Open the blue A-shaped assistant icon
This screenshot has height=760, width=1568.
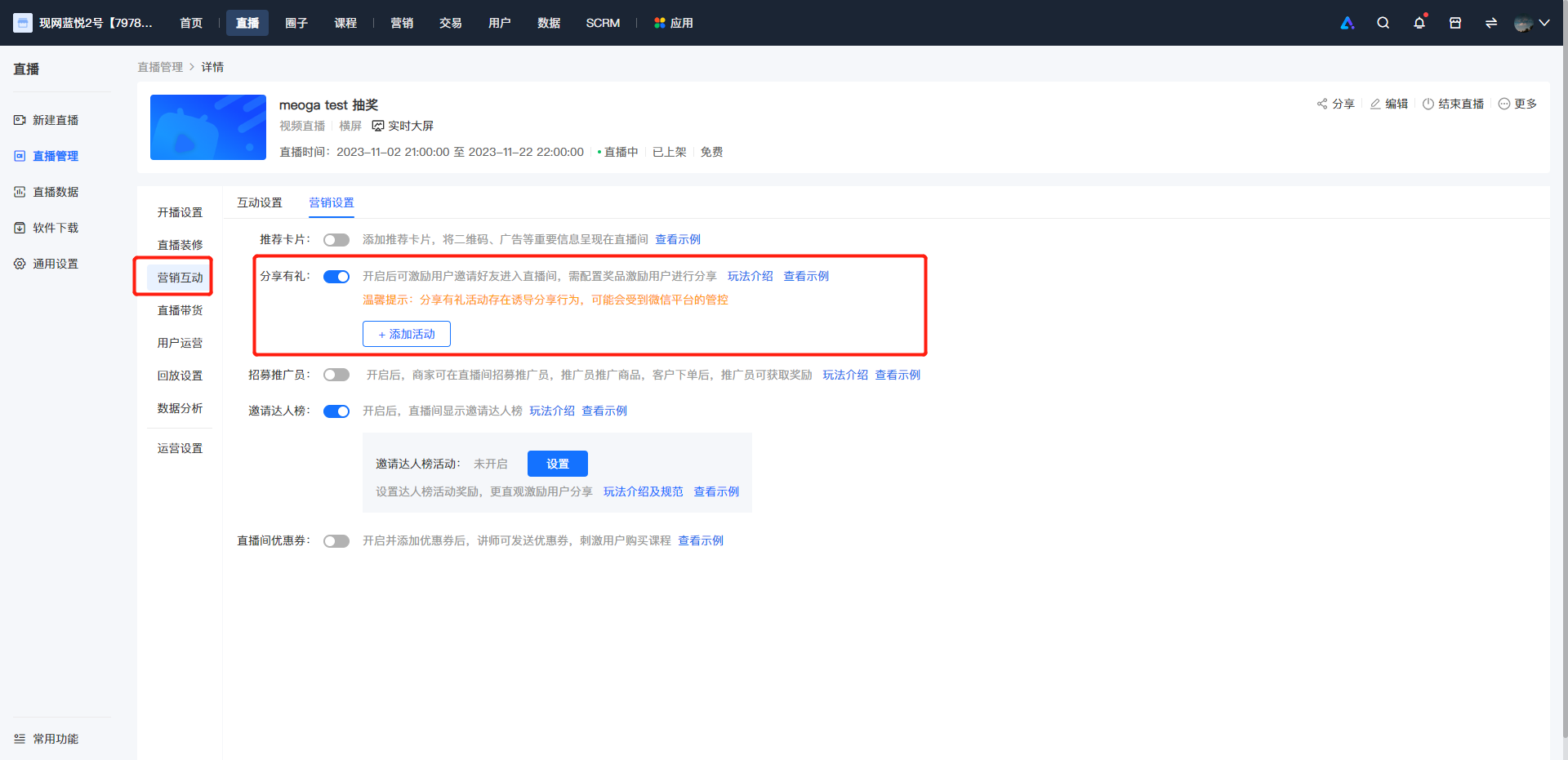[1347, 23]
